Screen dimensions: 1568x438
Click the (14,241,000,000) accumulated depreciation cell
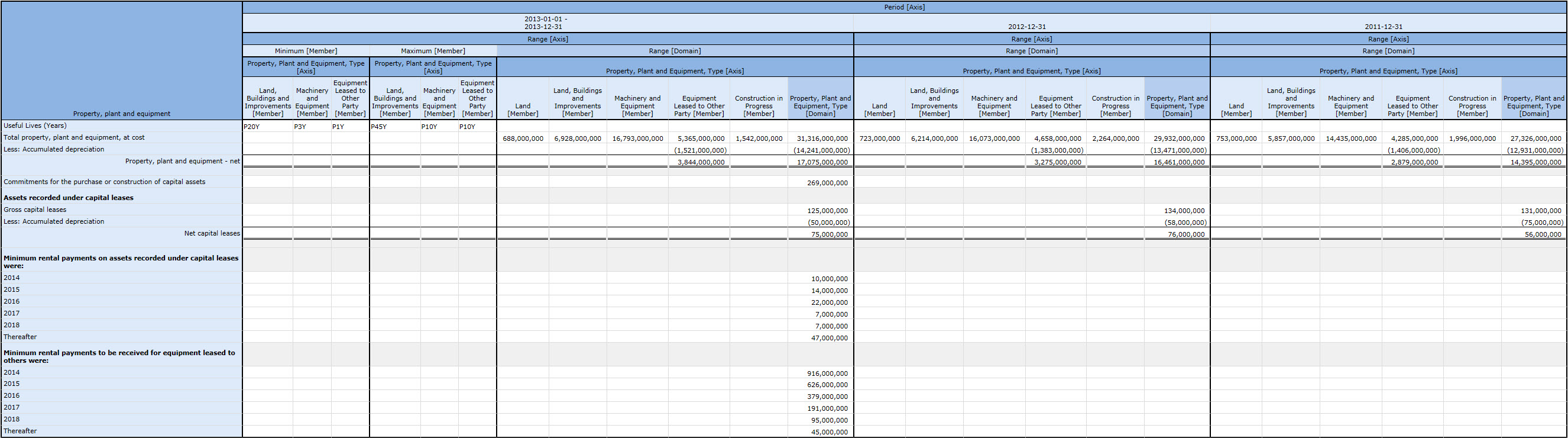point(821,150)
